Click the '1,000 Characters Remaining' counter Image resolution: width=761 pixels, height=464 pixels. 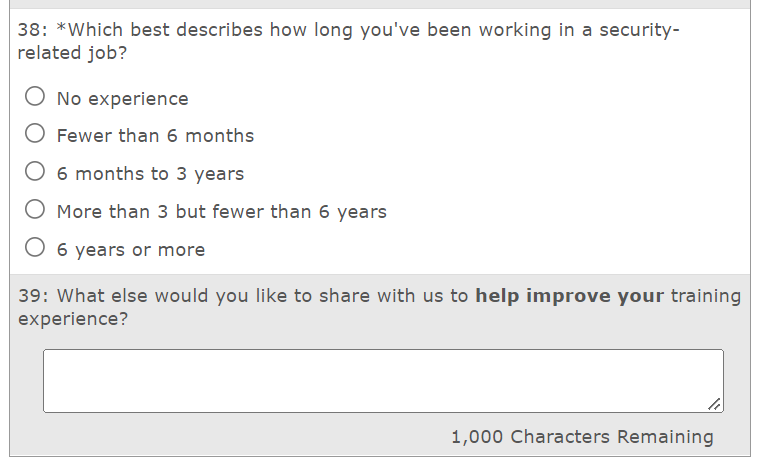tap(582, 437)
